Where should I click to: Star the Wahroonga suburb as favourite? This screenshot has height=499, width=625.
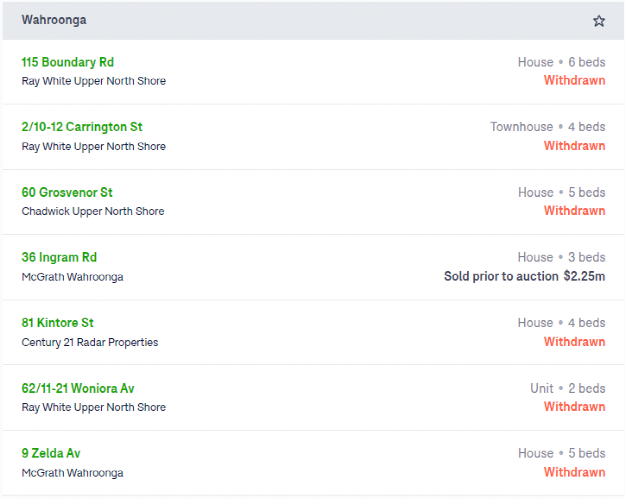(598, 21)
